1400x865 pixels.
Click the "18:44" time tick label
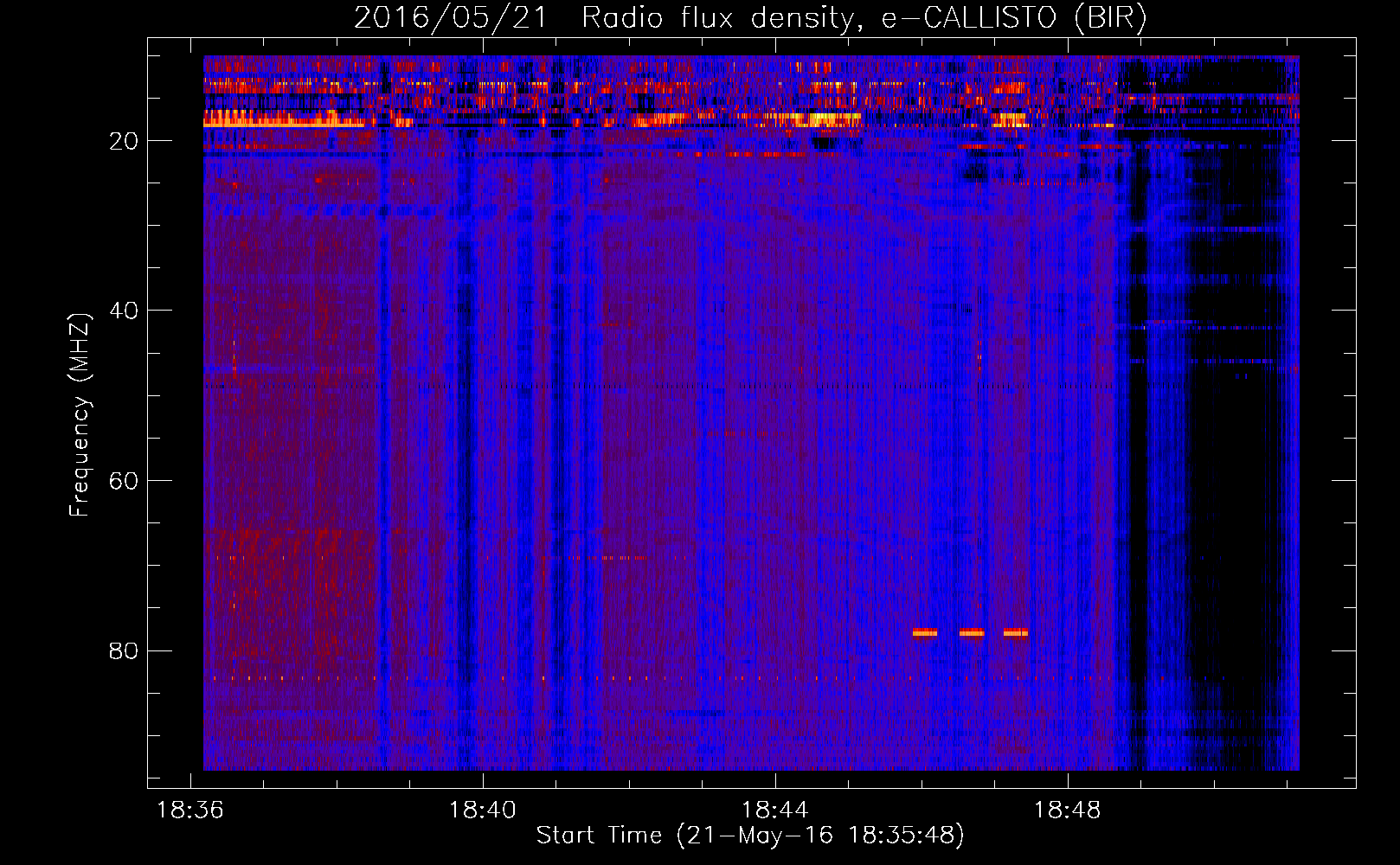pyautogui.click(x=774, y=811)
